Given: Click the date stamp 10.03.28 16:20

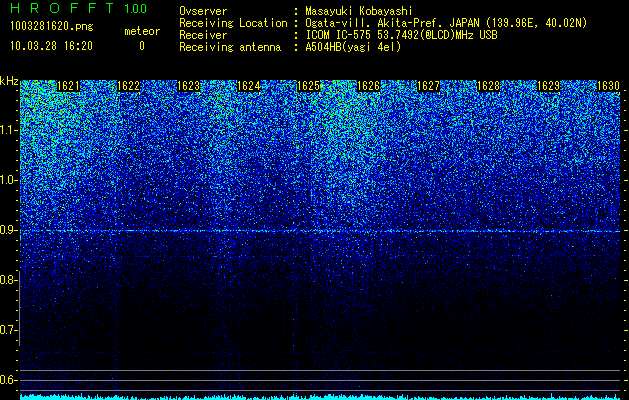Looking at the screenshot, I should tap(51, 46).
